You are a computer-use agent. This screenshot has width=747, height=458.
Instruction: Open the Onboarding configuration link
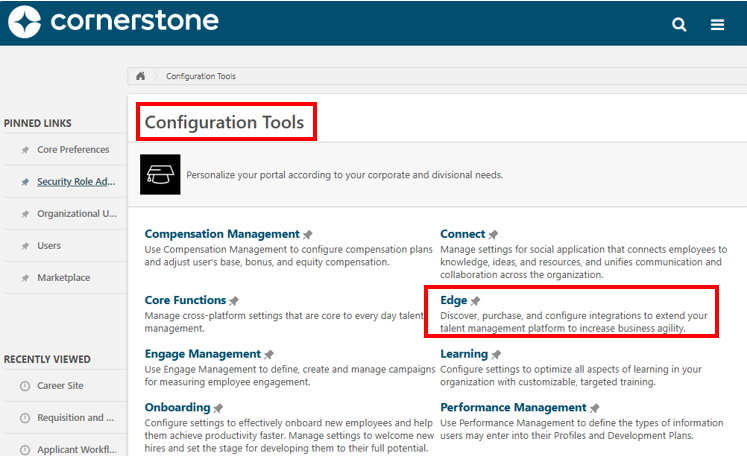177,407
